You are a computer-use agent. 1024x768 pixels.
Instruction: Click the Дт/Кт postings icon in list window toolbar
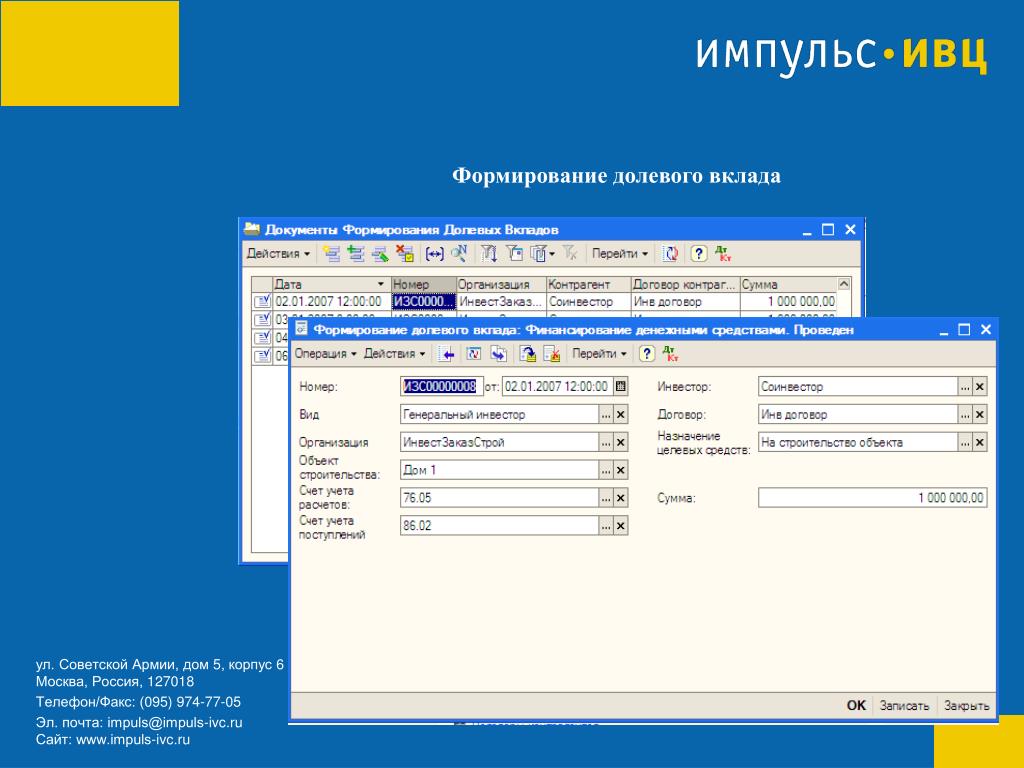click(x=723, y=253)
